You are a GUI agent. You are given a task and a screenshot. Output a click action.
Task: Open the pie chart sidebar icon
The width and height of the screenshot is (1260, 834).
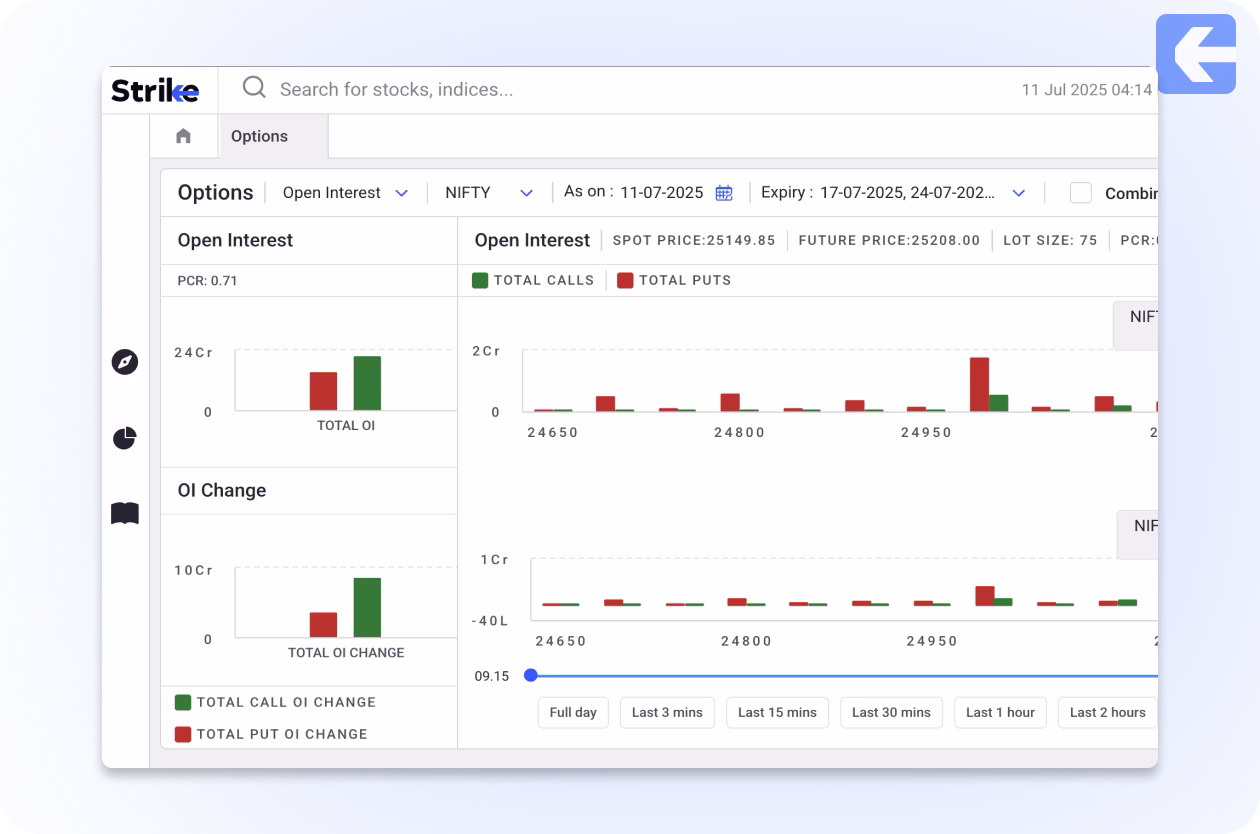(x=125, y=438)
